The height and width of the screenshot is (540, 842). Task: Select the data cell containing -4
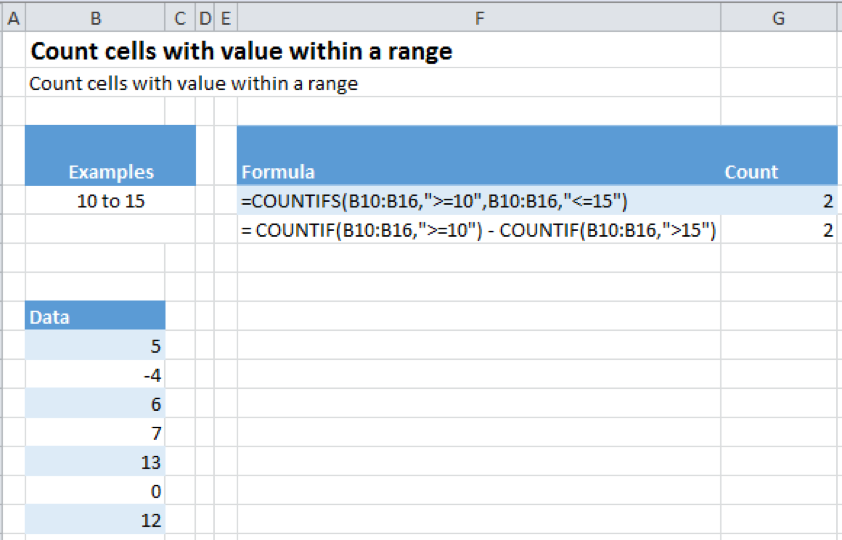click(95, 374)
